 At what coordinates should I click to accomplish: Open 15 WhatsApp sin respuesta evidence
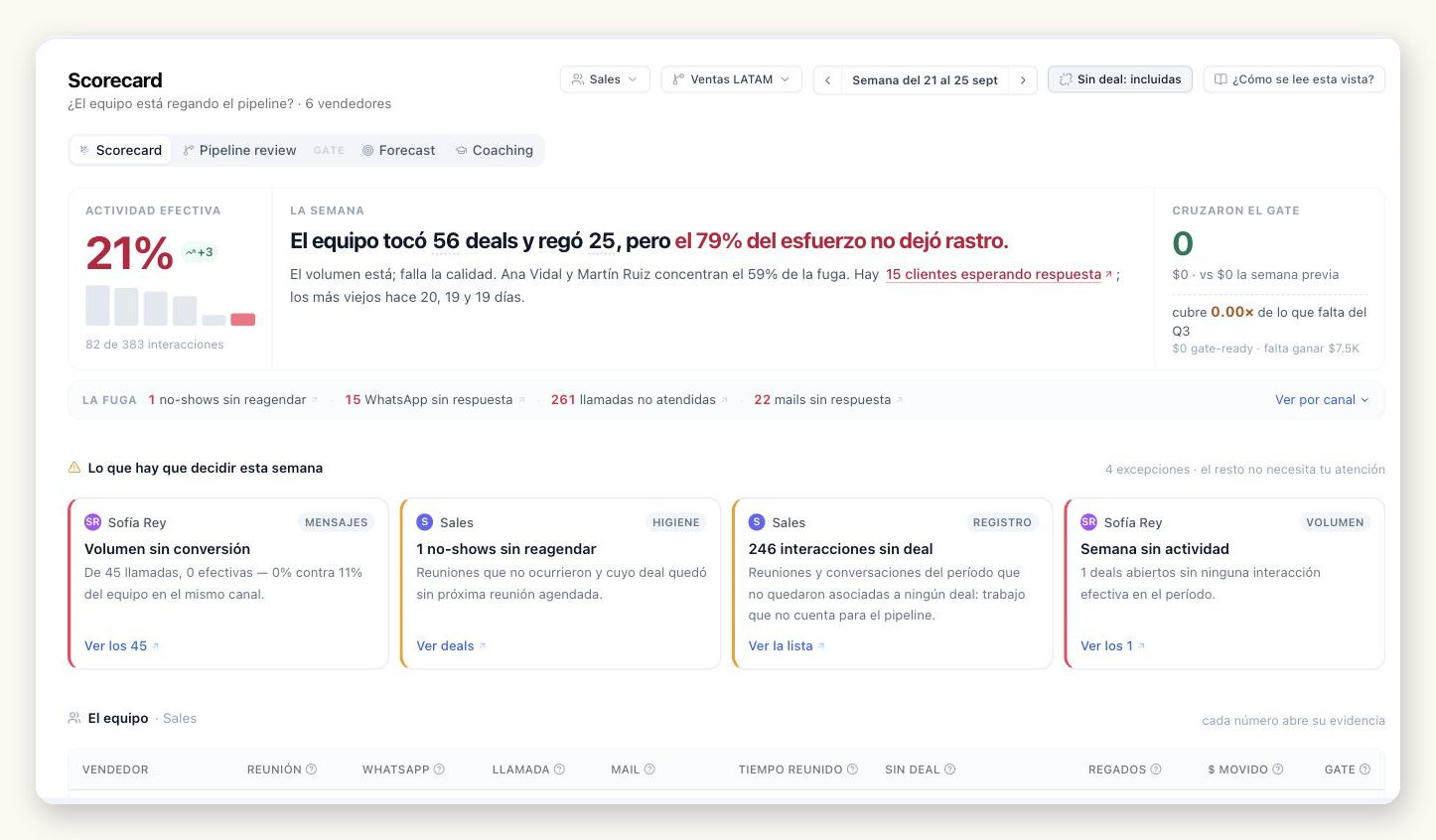[435, 400]
